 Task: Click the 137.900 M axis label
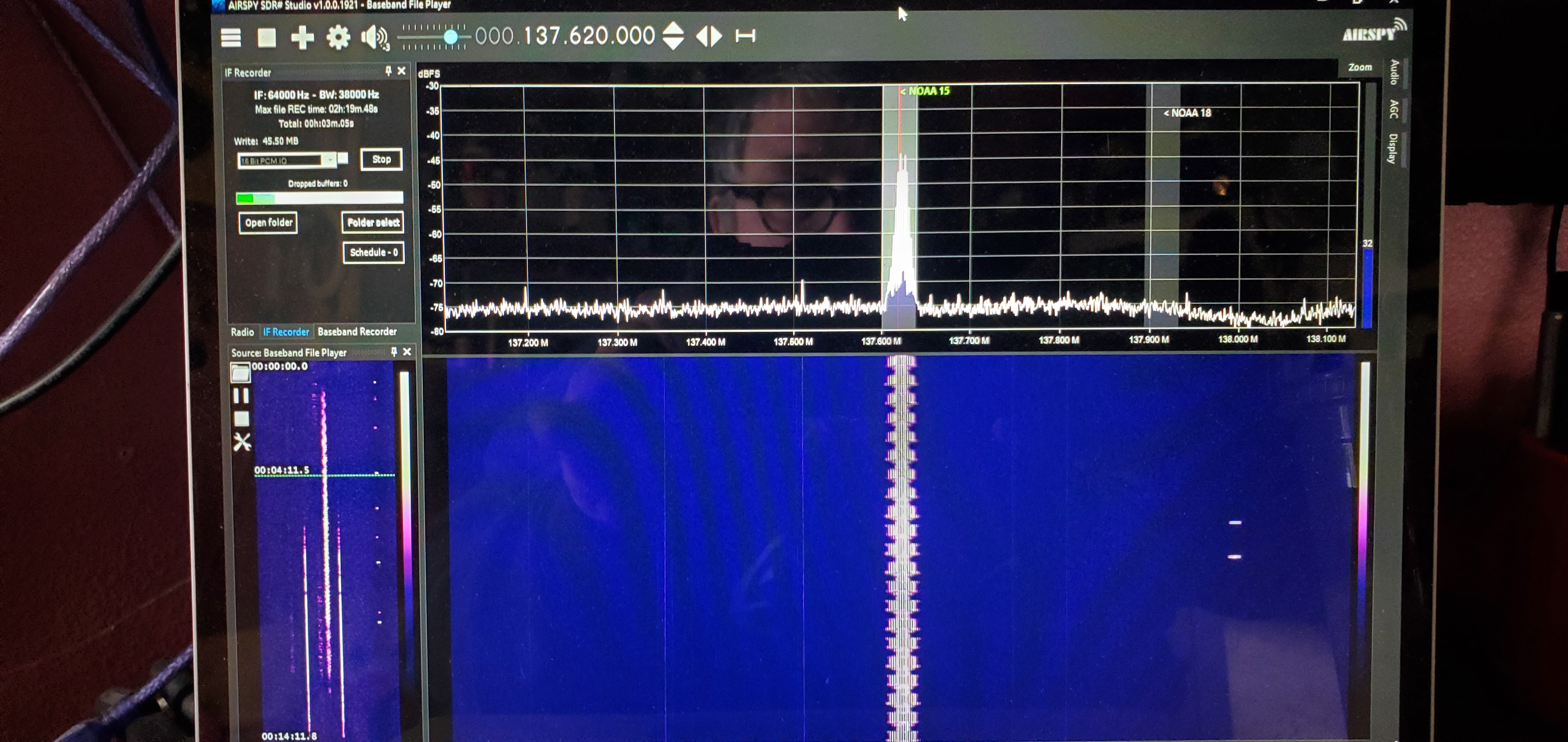coord(1149,339)
